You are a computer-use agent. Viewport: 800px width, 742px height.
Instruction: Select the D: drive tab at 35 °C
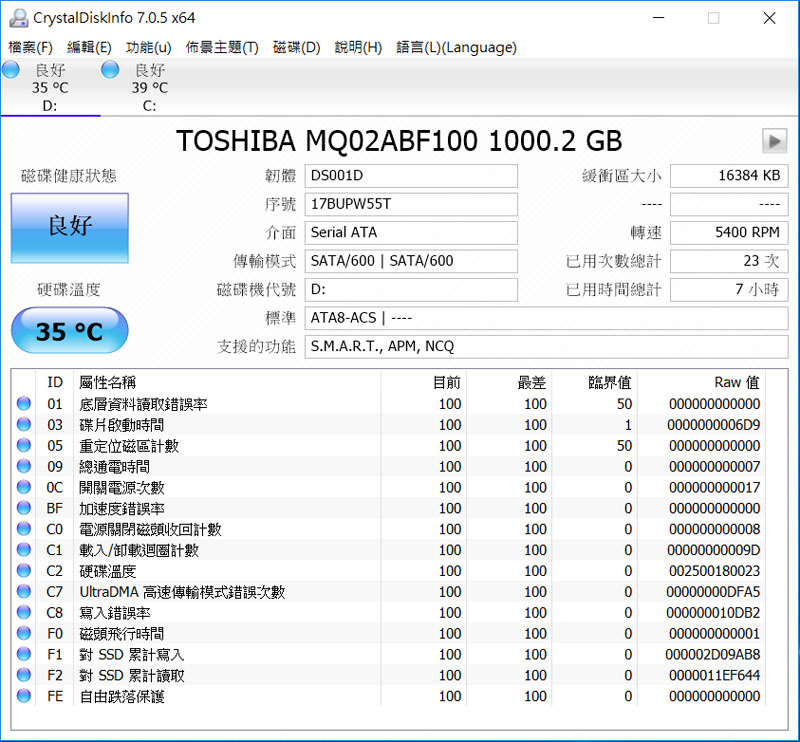[x=50, y=87]
